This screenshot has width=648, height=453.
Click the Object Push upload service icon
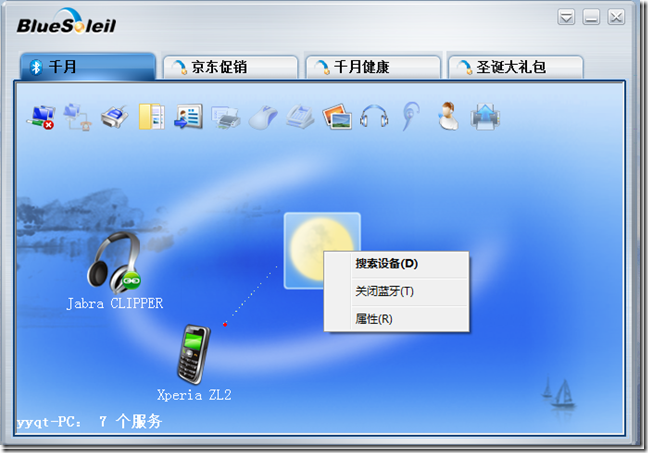(x=485, y=117)
